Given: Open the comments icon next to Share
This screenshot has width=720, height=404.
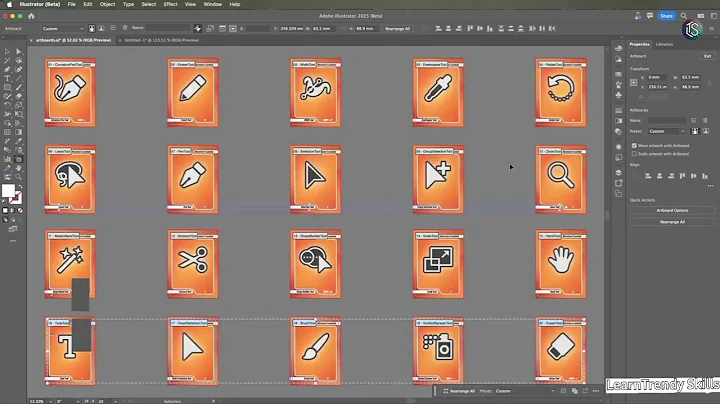Looking at the screenshot, I should pos(650,16).
